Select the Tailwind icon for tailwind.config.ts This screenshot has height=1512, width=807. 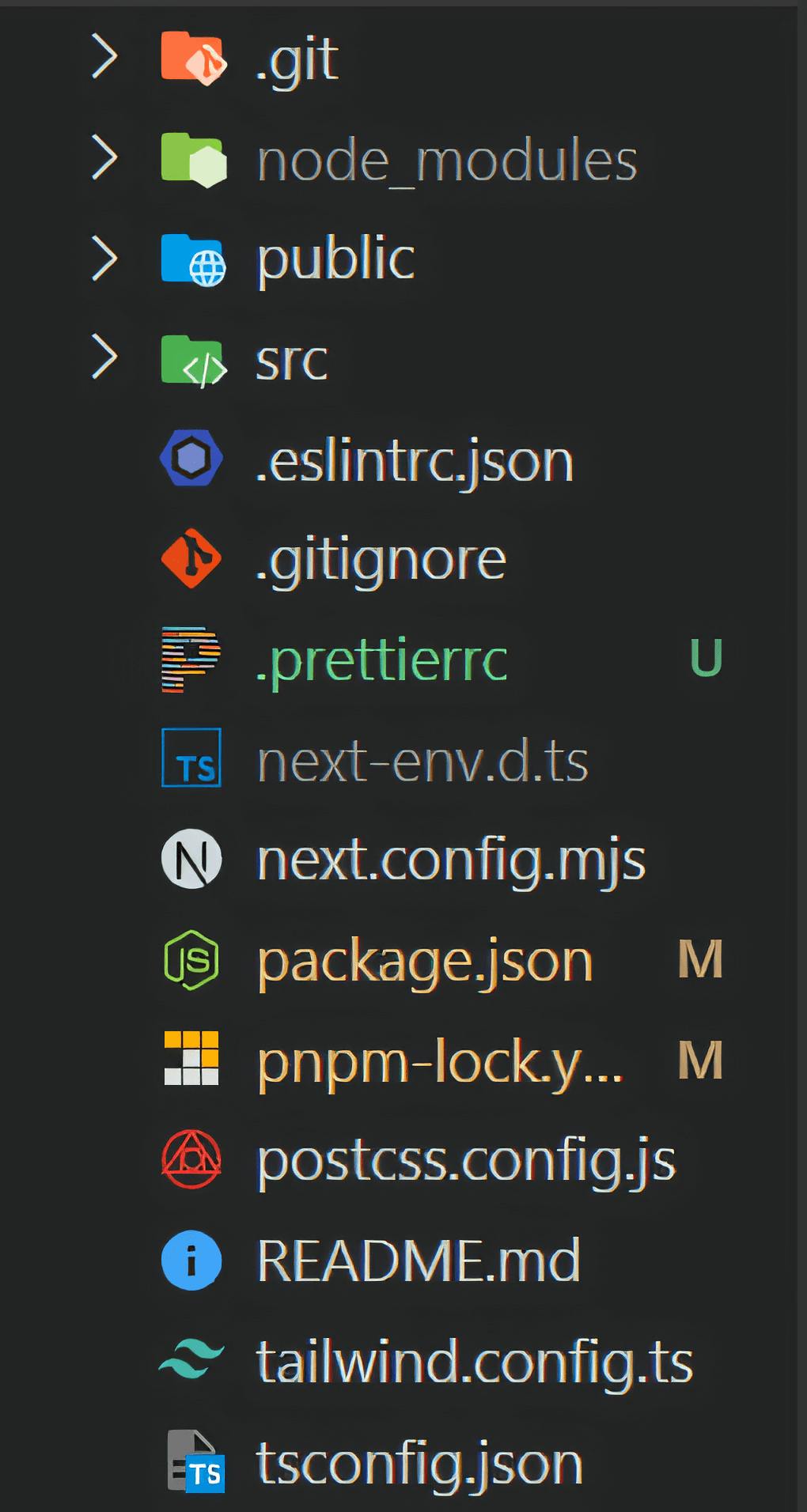click(191, 1359)
